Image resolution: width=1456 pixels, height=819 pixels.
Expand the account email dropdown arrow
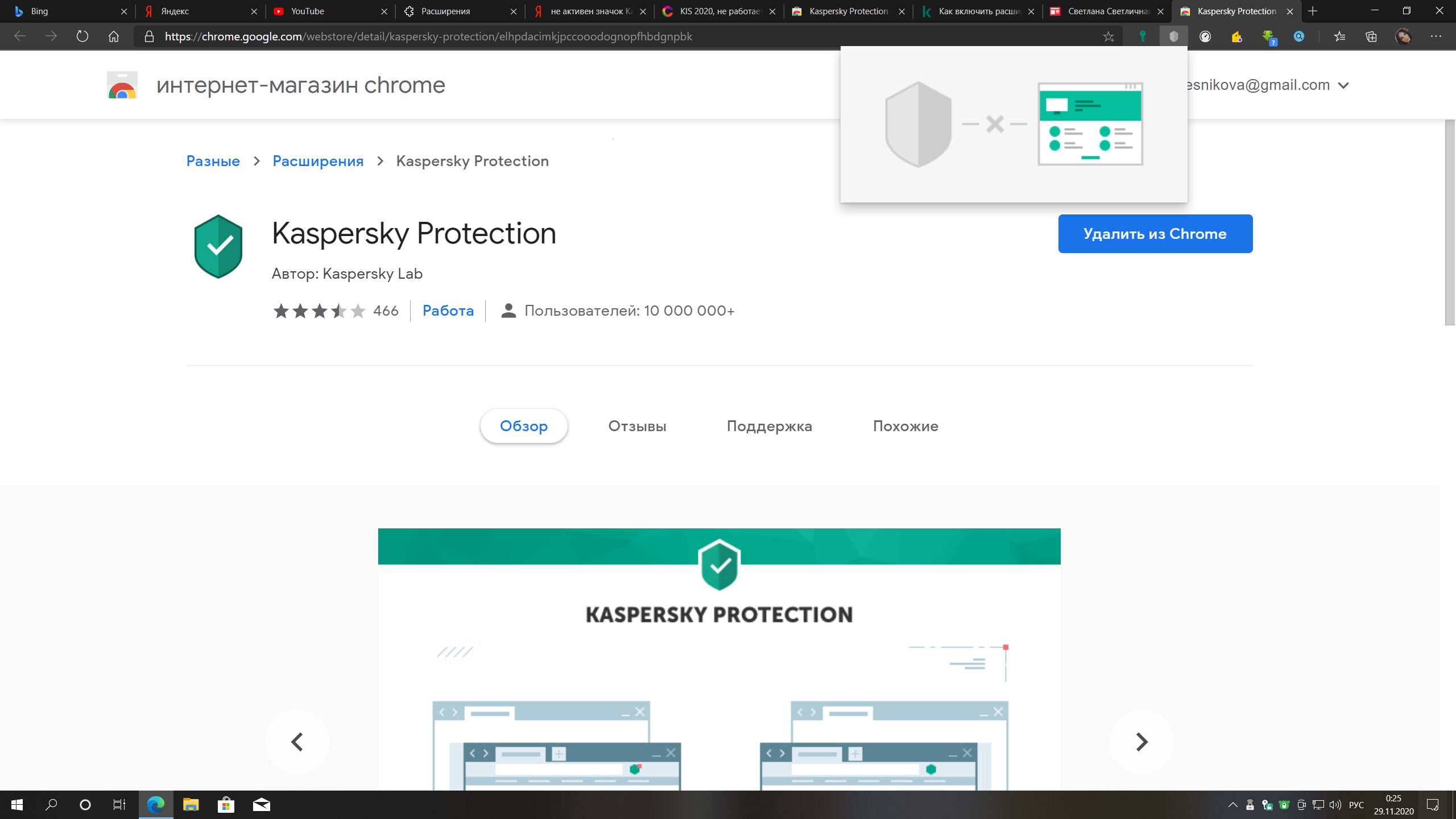coord(1343,86)
